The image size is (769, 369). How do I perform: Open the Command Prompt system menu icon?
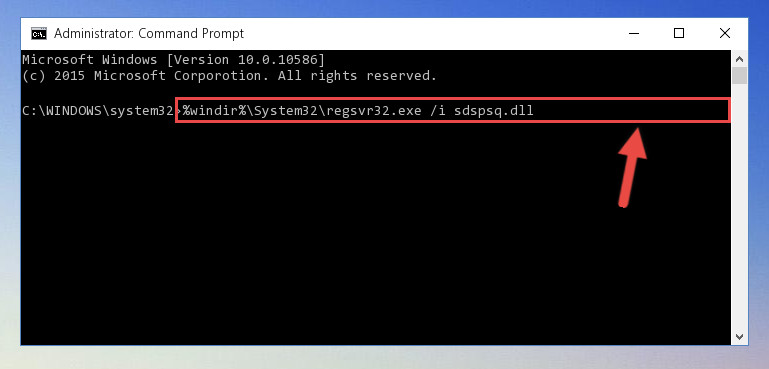click(x=39, y=34)
